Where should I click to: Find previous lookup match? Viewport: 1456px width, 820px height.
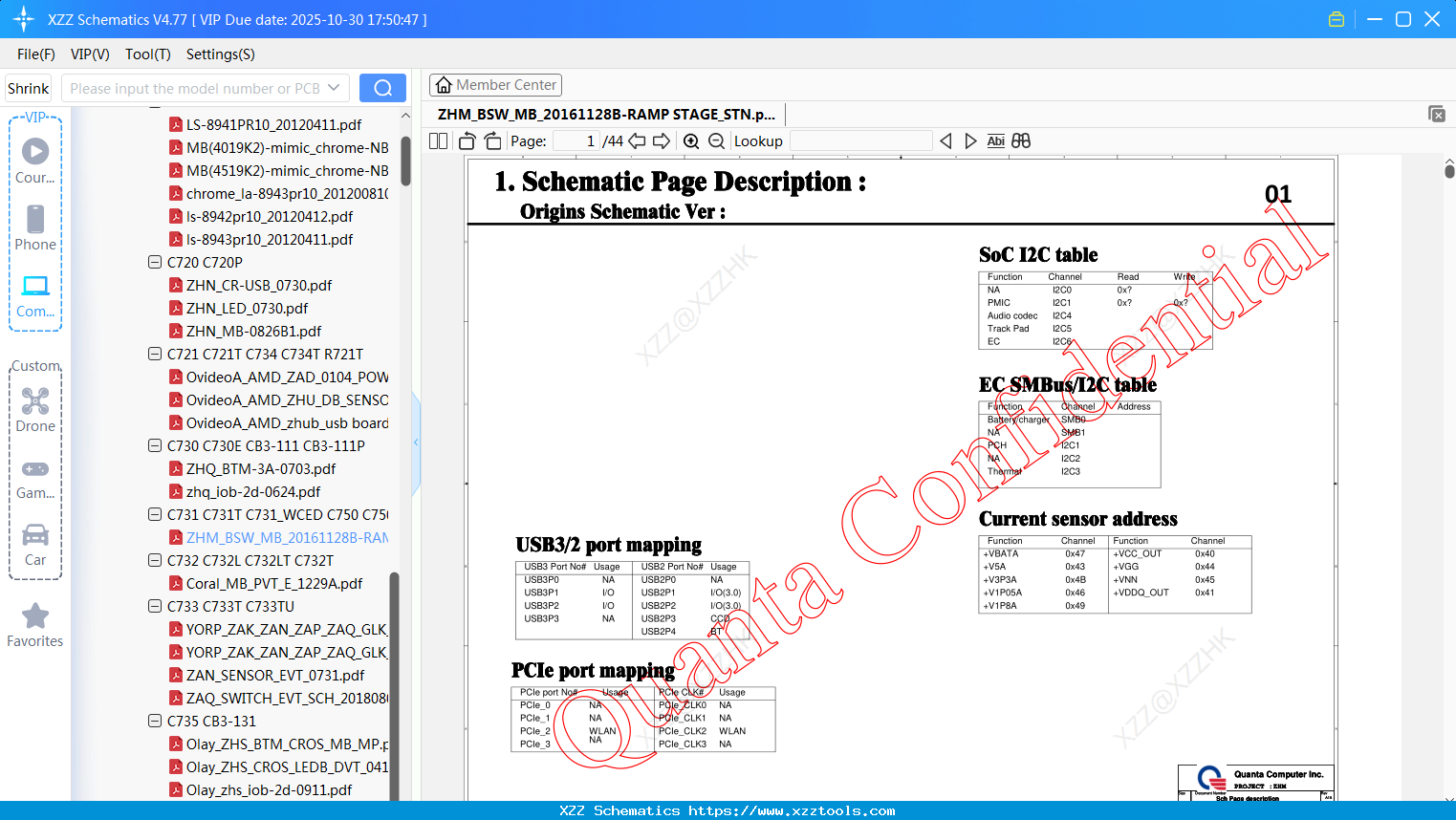pyautogui.click(x=945, y=140)
